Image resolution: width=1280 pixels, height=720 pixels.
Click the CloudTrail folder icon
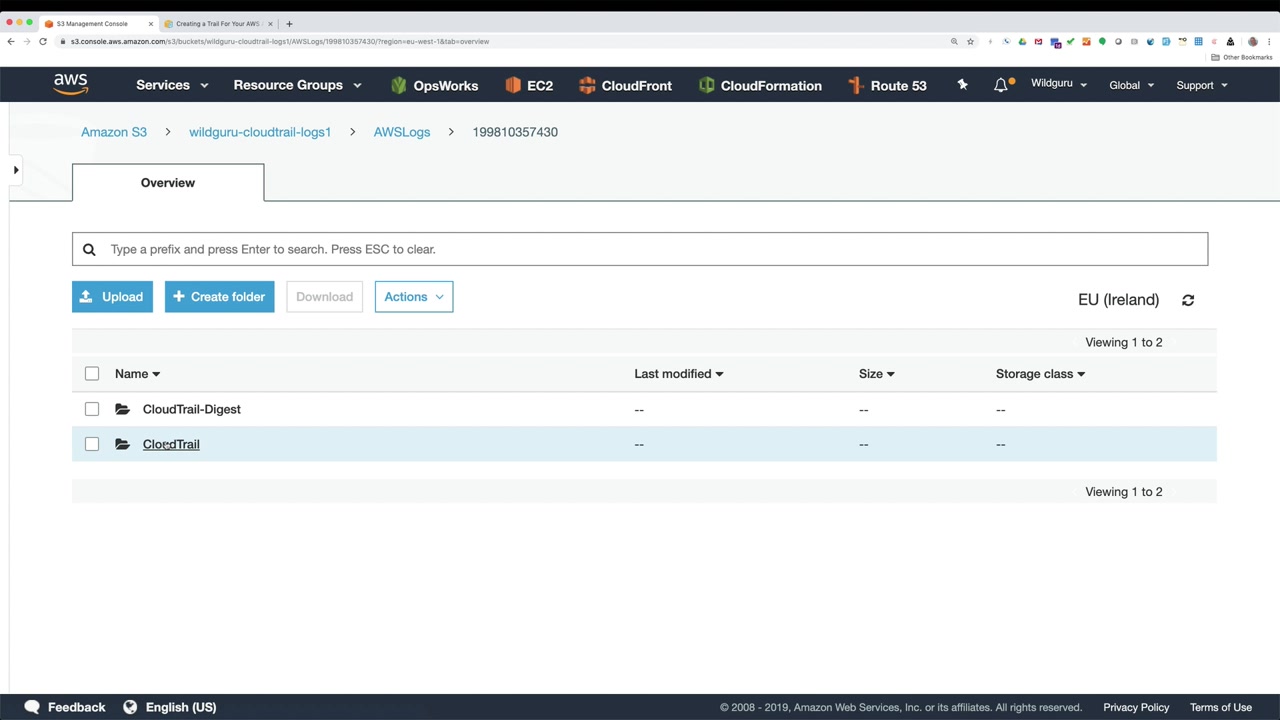pos(122,444)
